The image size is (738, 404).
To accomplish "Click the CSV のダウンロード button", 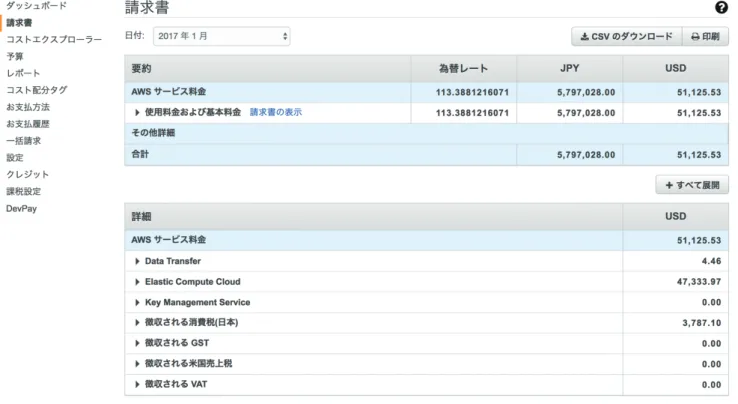I will tap(626, 36).
